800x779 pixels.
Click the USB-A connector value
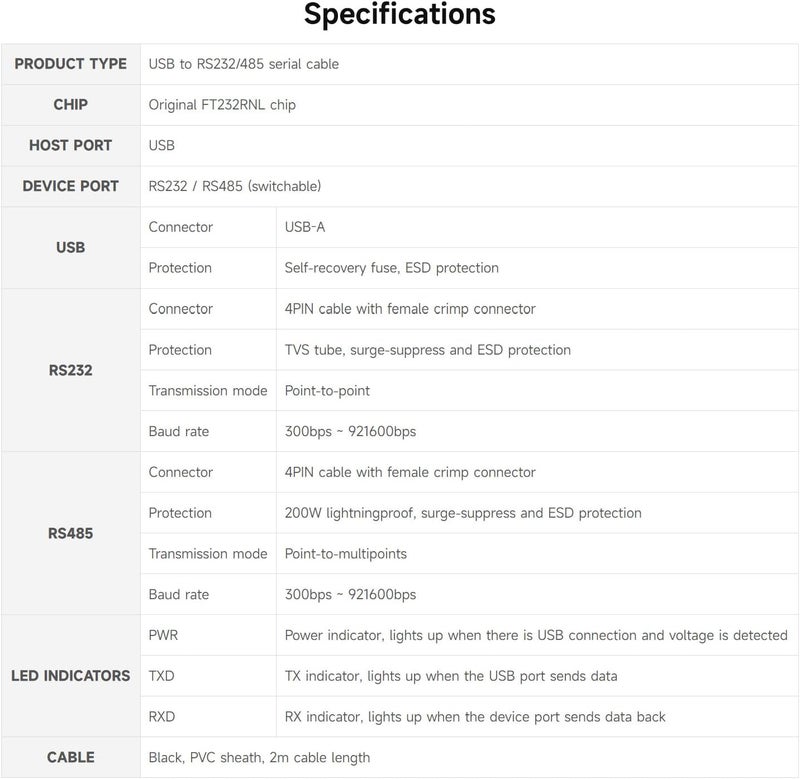click(305, 228)
